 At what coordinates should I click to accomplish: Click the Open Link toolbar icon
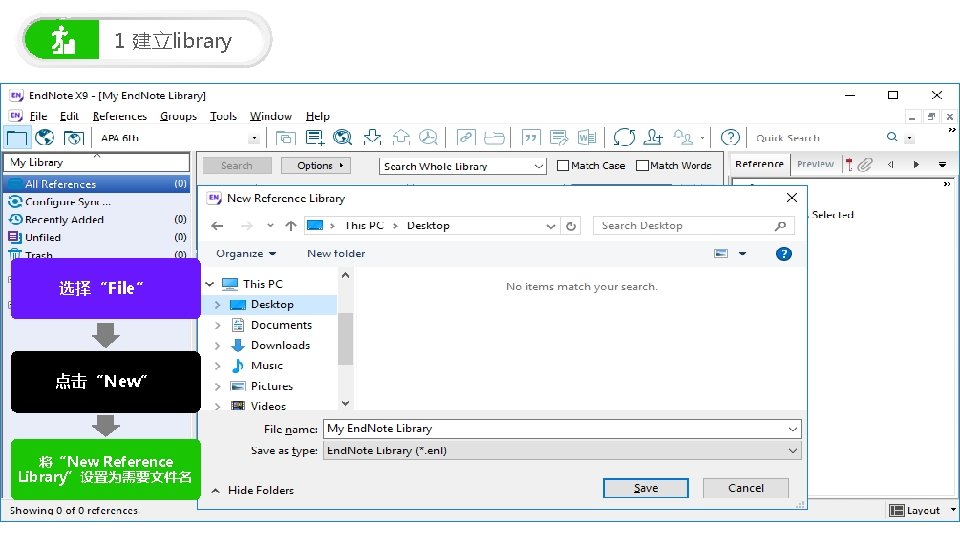click(x=466, y=137)
